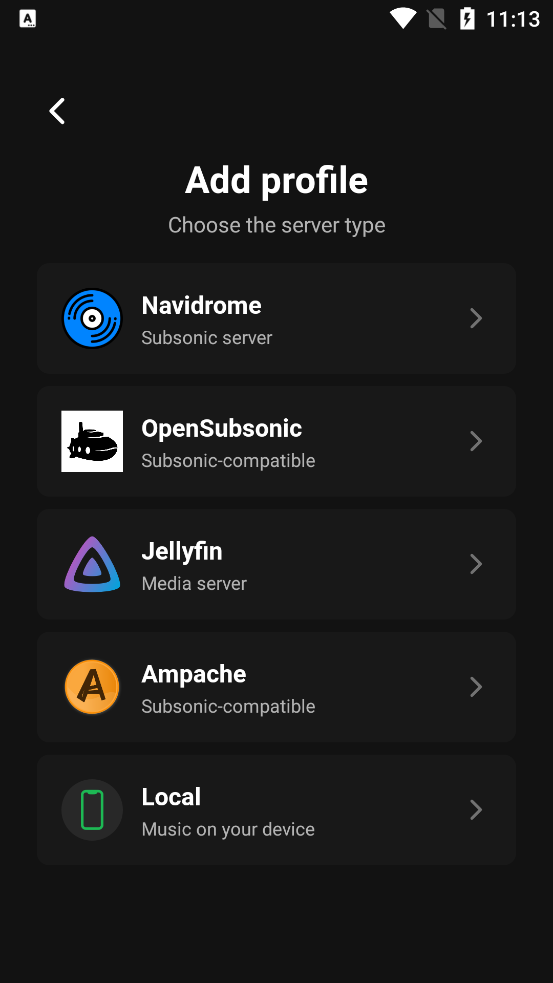Screen dimensions: 553x983
Task: Click the Jellyfin triangle logo icon
Action: 92,564
